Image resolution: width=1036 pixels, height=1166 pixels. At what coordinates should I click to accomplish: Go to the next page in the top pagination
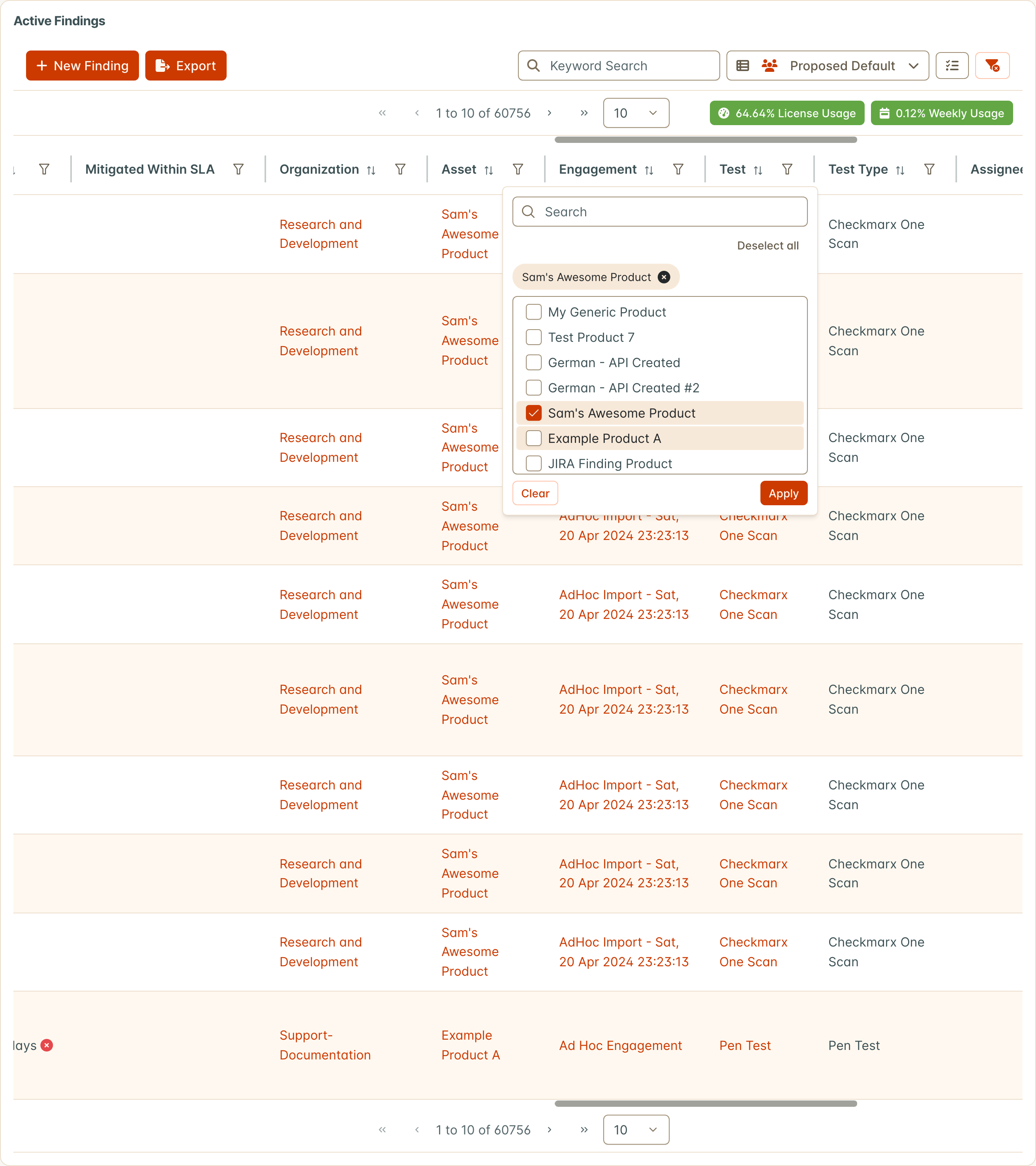click(x=549, y=113)
